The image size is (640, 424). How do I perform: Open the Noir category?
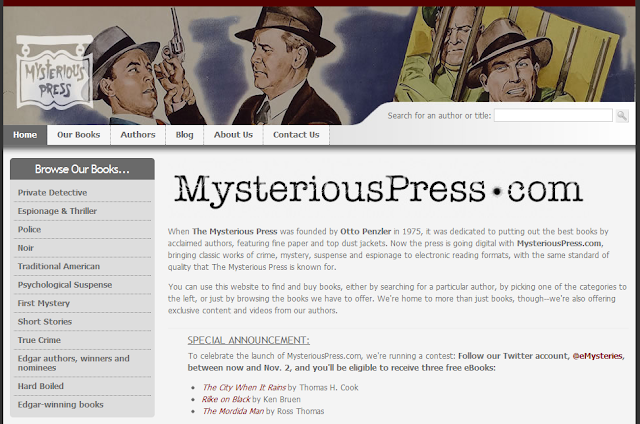(x=26, y=248)
